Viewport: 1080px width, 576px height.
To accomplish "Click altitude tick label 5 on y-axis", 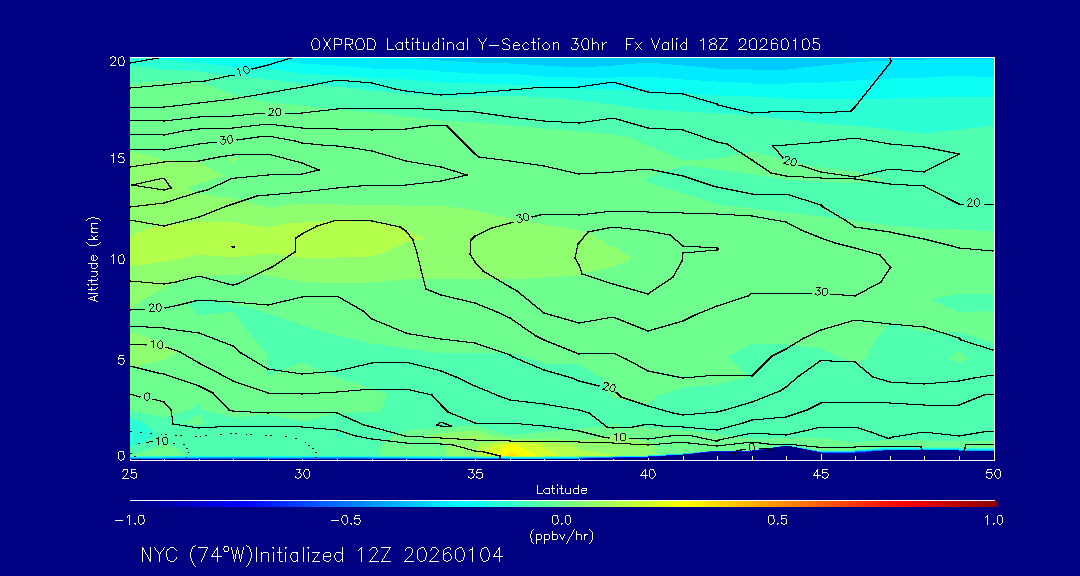I will 119,358.
